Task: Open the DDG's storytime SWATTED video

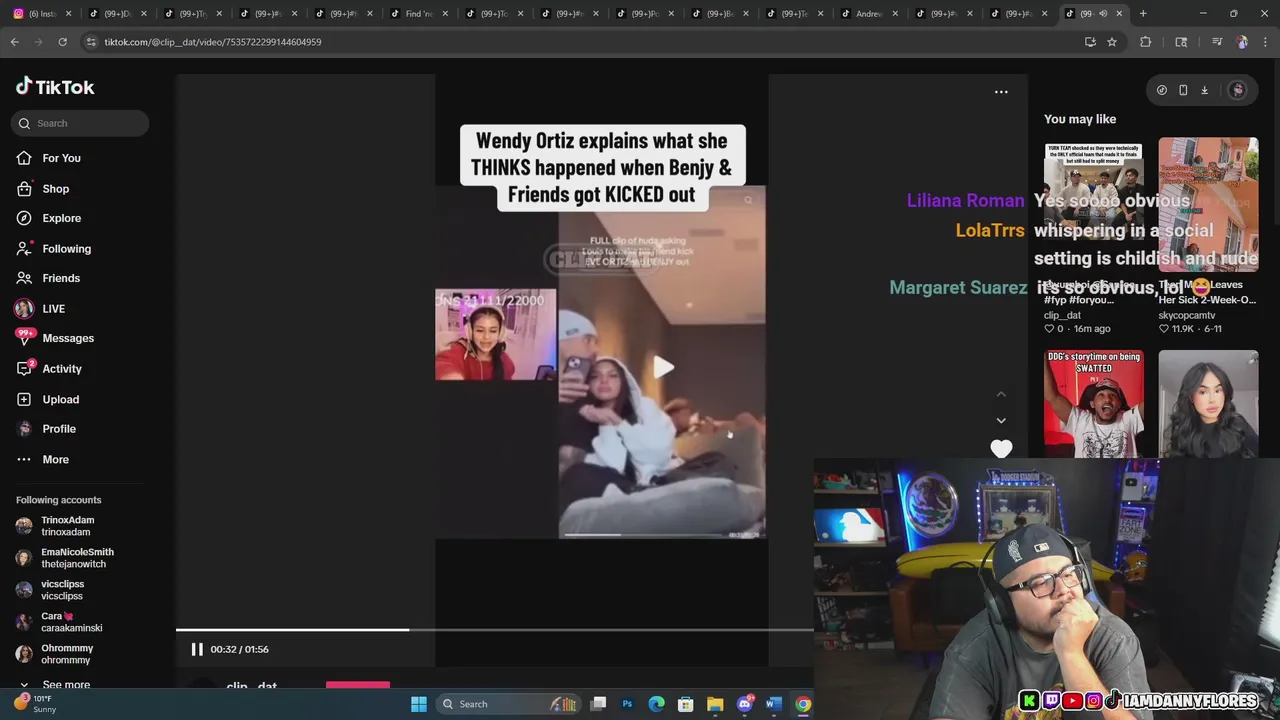Action: [x=1093, y=404]
